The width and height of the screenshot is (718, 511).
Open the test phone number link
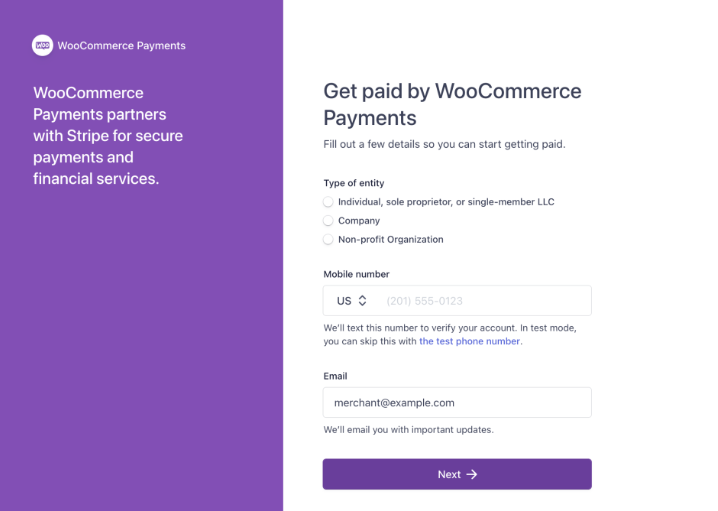click(469, 341)
